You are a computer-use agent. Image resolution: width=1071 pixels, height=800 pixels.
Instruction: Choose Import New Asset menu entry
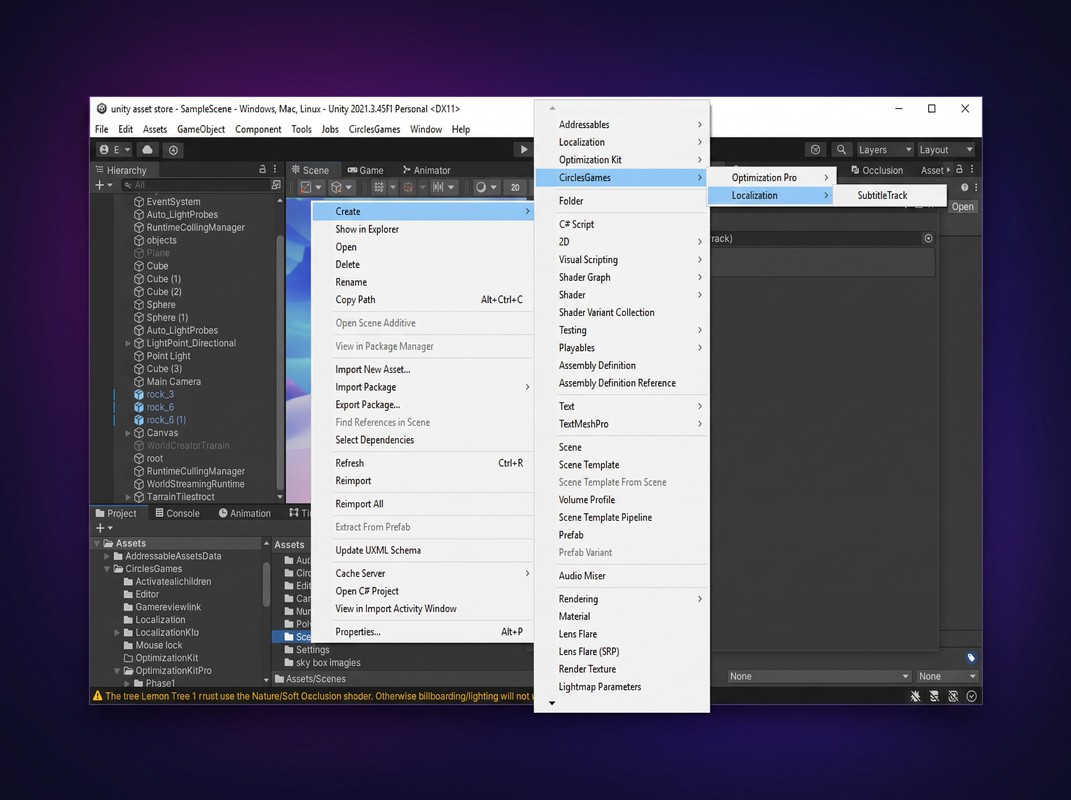[x=423, y=370]
